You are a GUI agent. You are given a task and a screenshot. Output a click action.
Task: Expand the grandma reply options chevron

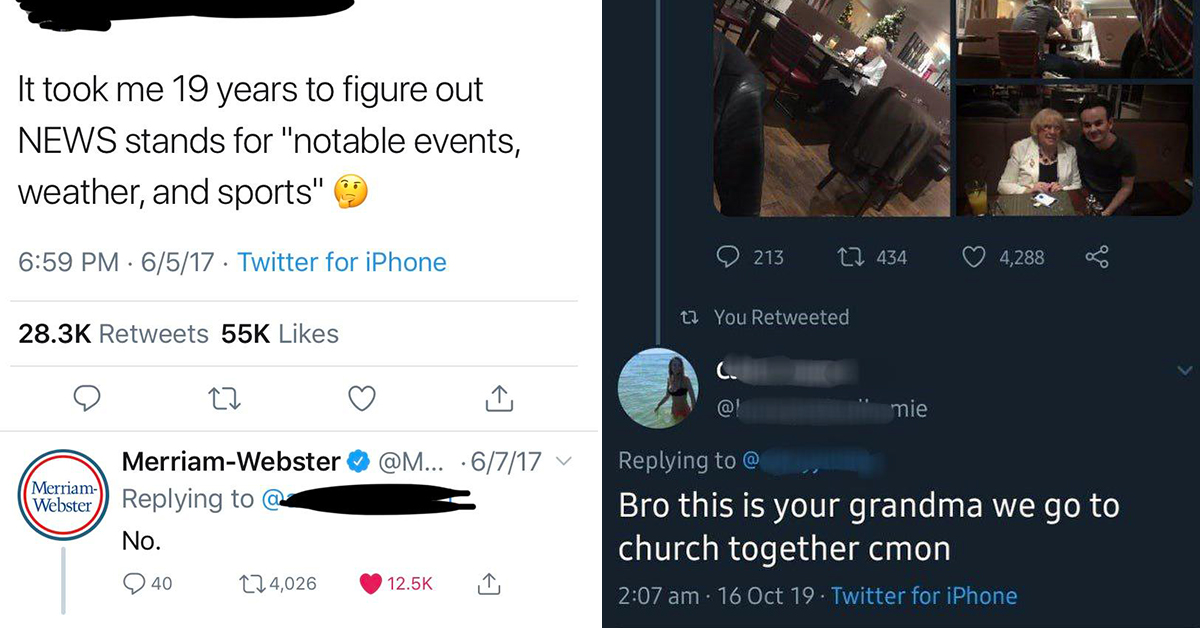pos(1185,371)
